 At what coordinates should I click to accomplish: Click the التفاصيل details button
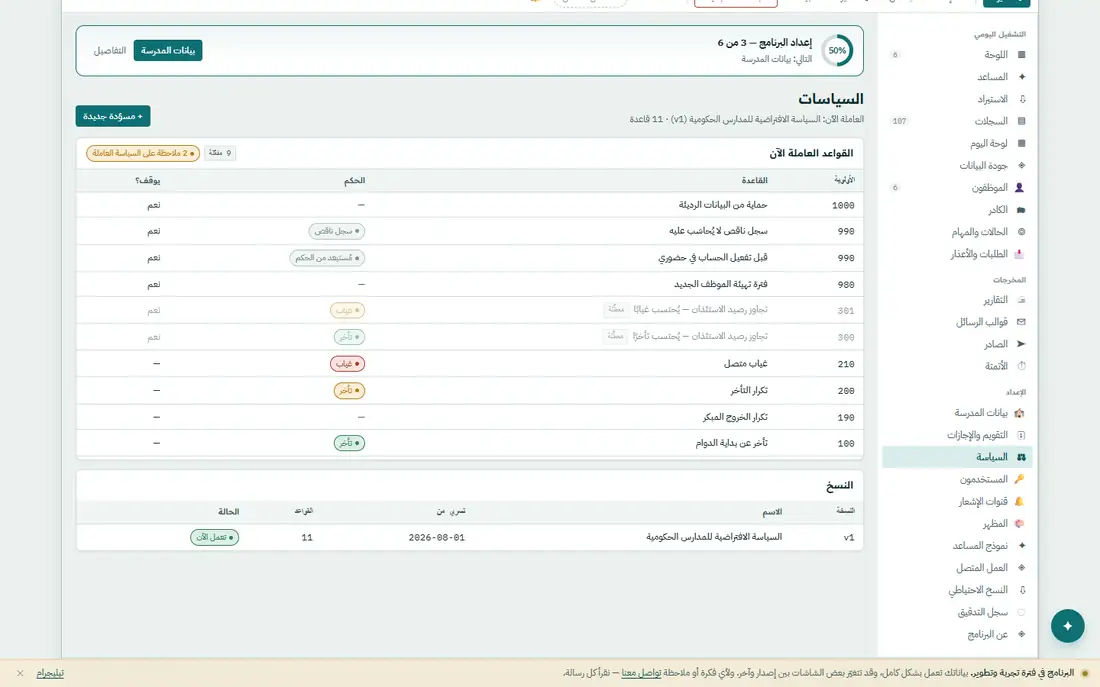pyautogui.click(x=110, y=51)
